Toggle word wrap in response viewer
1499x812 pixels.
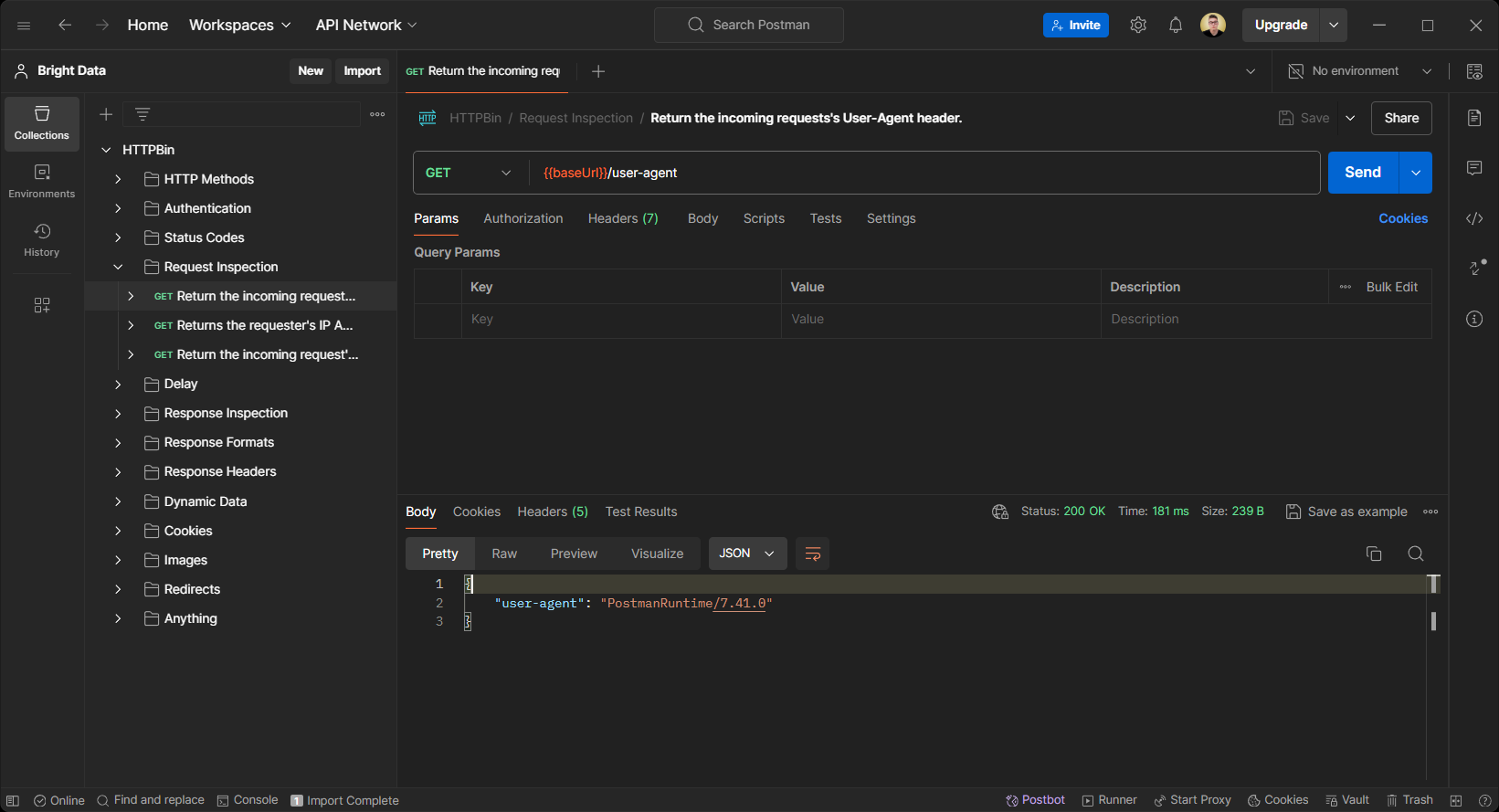click(x=812, y=554)
